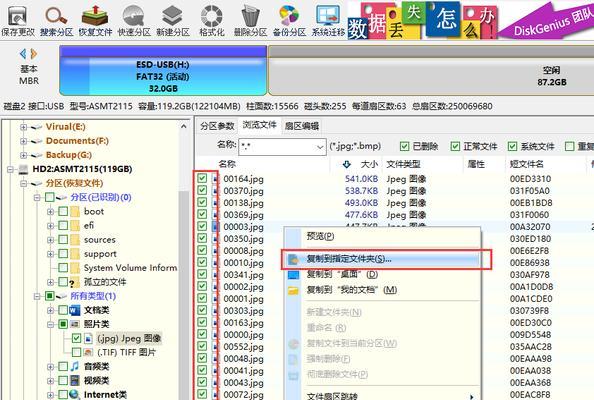The image size is (594, 400).
Task: Select the 空闲 87.2GB free space bar
Action: click(431, 70)
